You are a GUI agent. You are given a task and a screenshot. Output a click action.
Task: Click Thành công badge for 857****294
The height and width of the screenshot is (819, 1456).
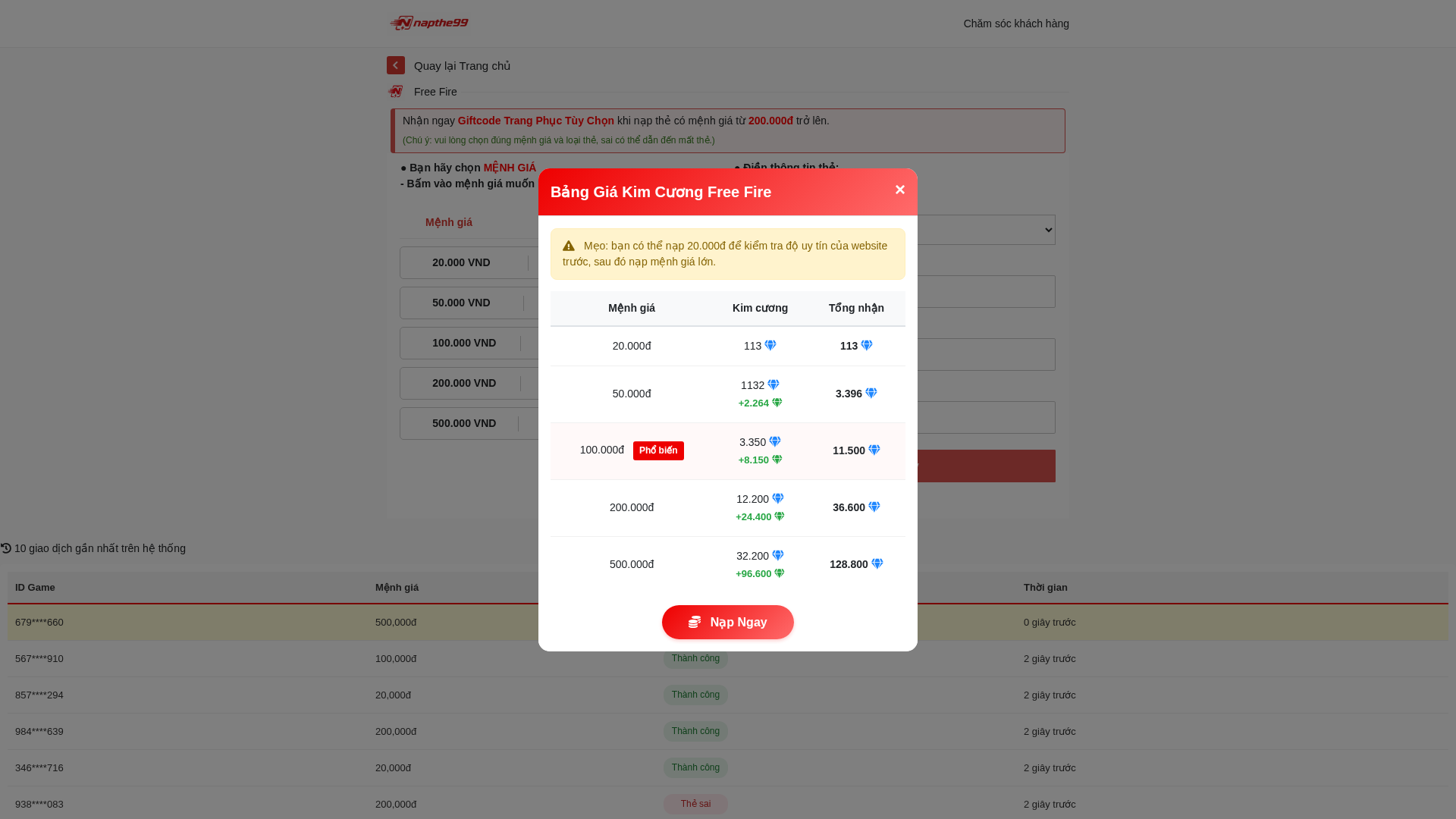[x=695, y=695]
